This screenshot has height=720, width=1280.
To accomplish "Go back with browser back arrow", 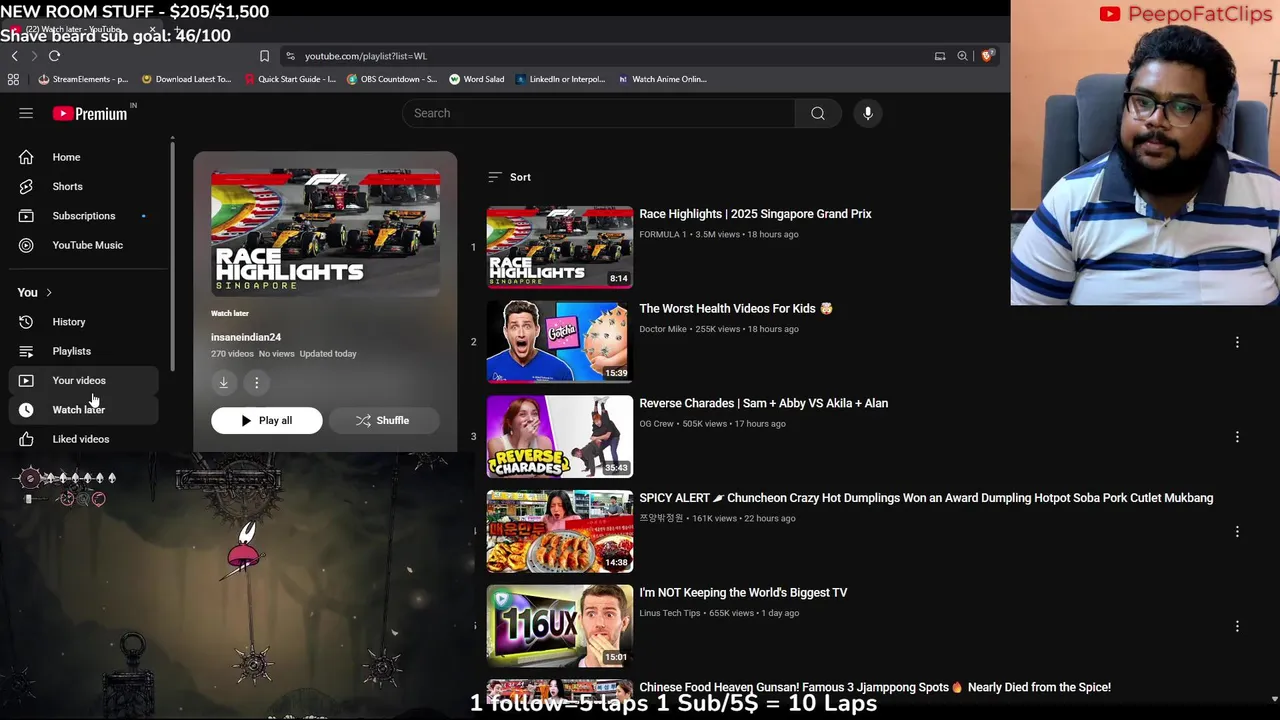I will click(14, 56).
